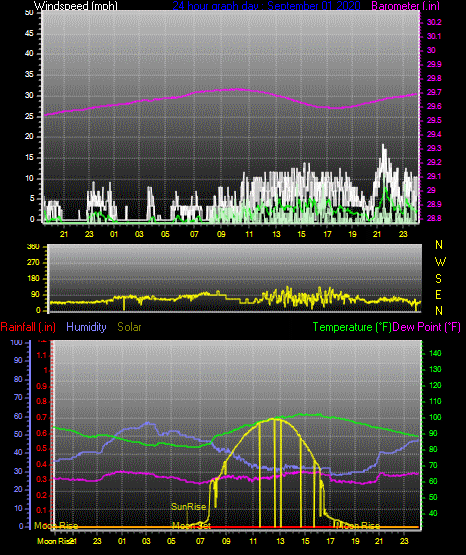Select the red "Rainfall (.in)" legend label
The width and height of the screenshot is (466, 555).
28,327
